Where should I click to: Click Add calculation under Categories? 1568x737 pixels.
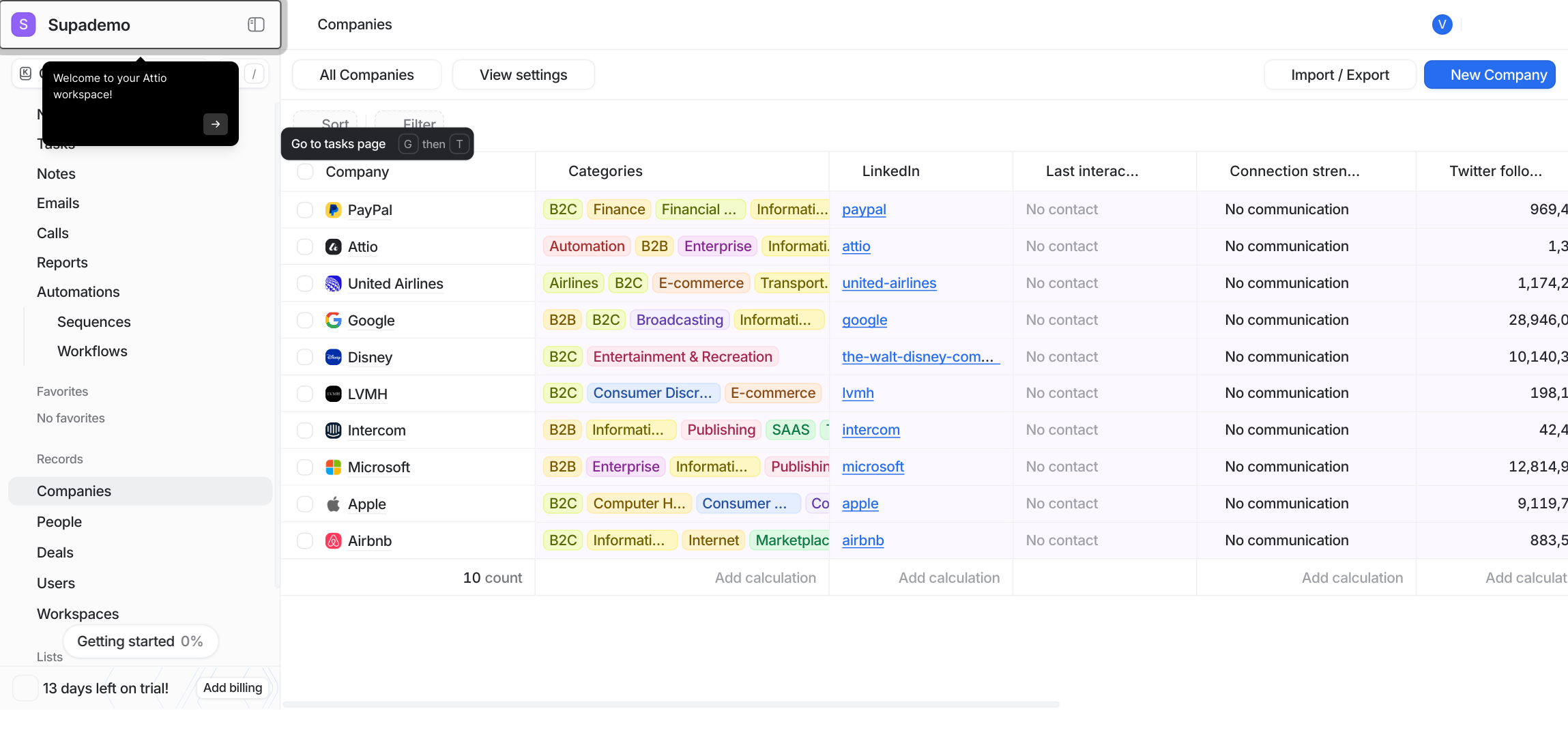765,577
